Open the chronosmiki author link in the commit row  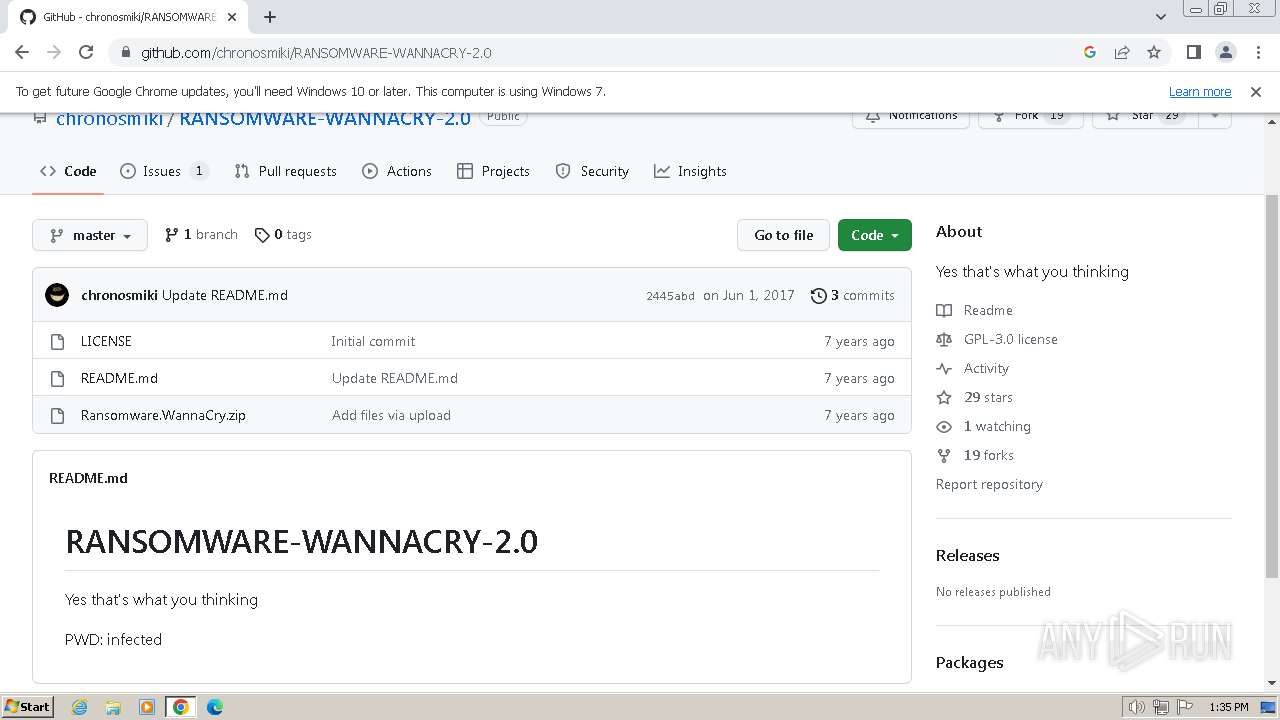(119, 295)
